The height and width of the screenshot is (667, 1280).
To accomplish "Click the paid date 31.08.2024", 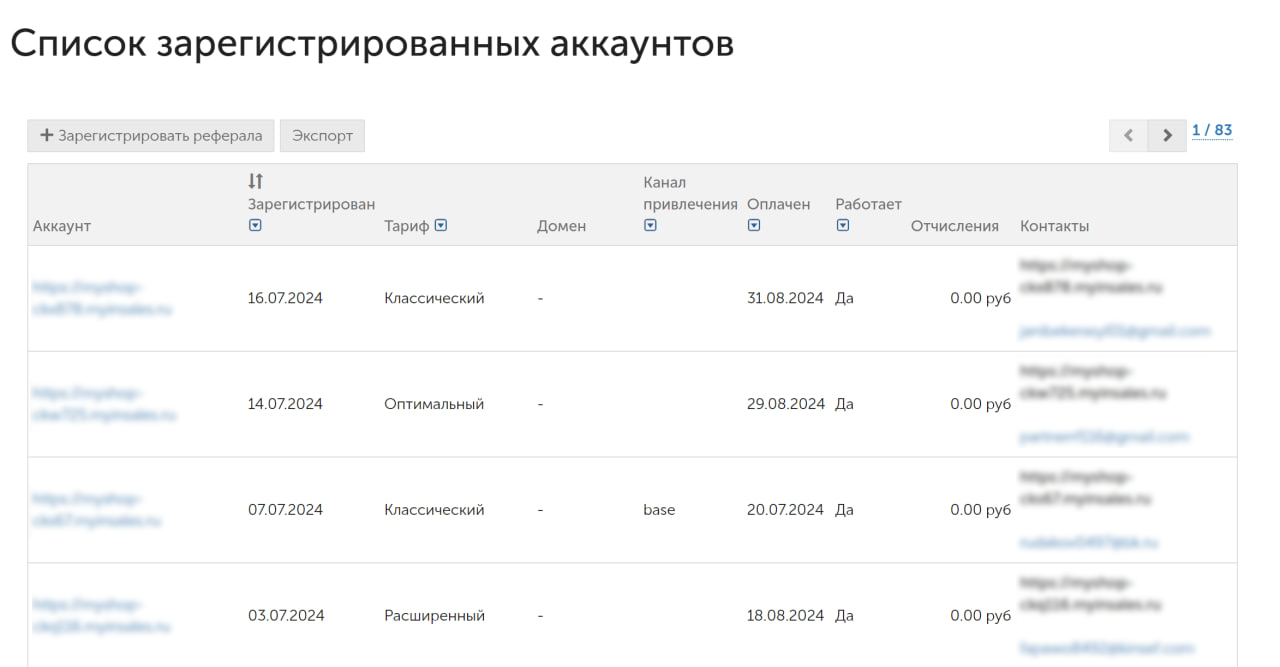I will (785, 298).
